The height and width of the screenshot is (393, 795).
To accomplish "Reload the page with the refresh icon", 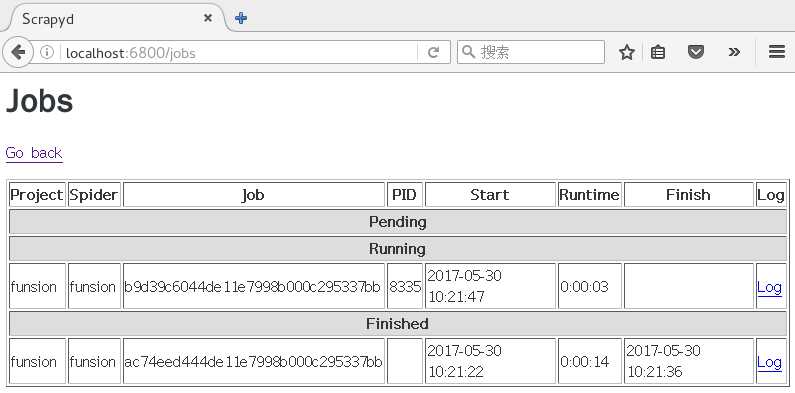I will 433,52.
